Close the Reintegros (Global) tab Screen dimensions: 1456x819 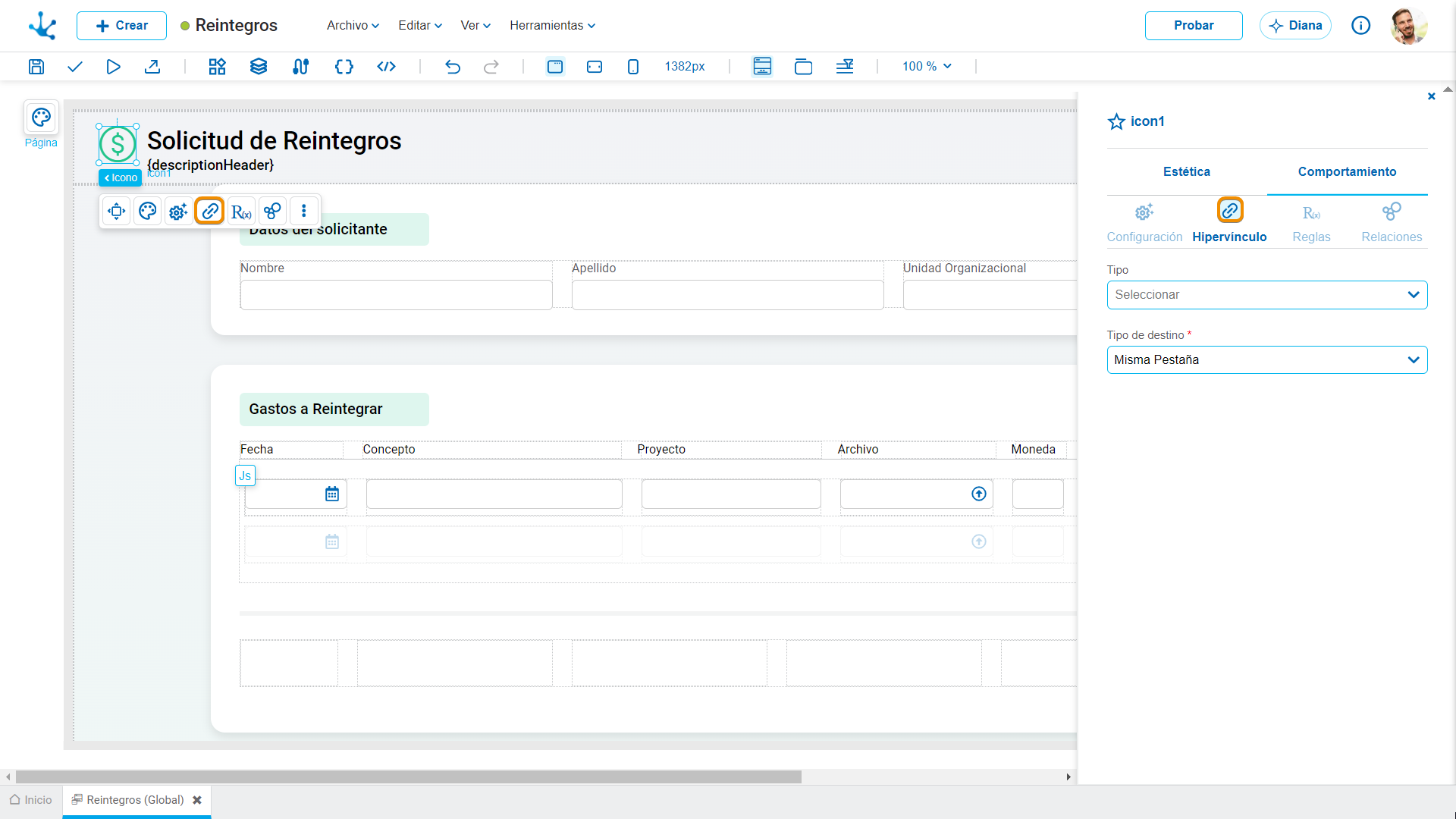pyautogui.click(x=197, y=800)
